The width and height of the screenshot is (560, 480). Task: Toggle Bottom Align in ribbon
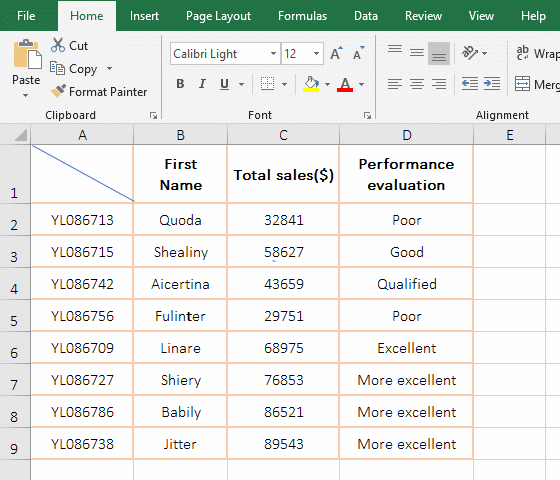point(439,54)
